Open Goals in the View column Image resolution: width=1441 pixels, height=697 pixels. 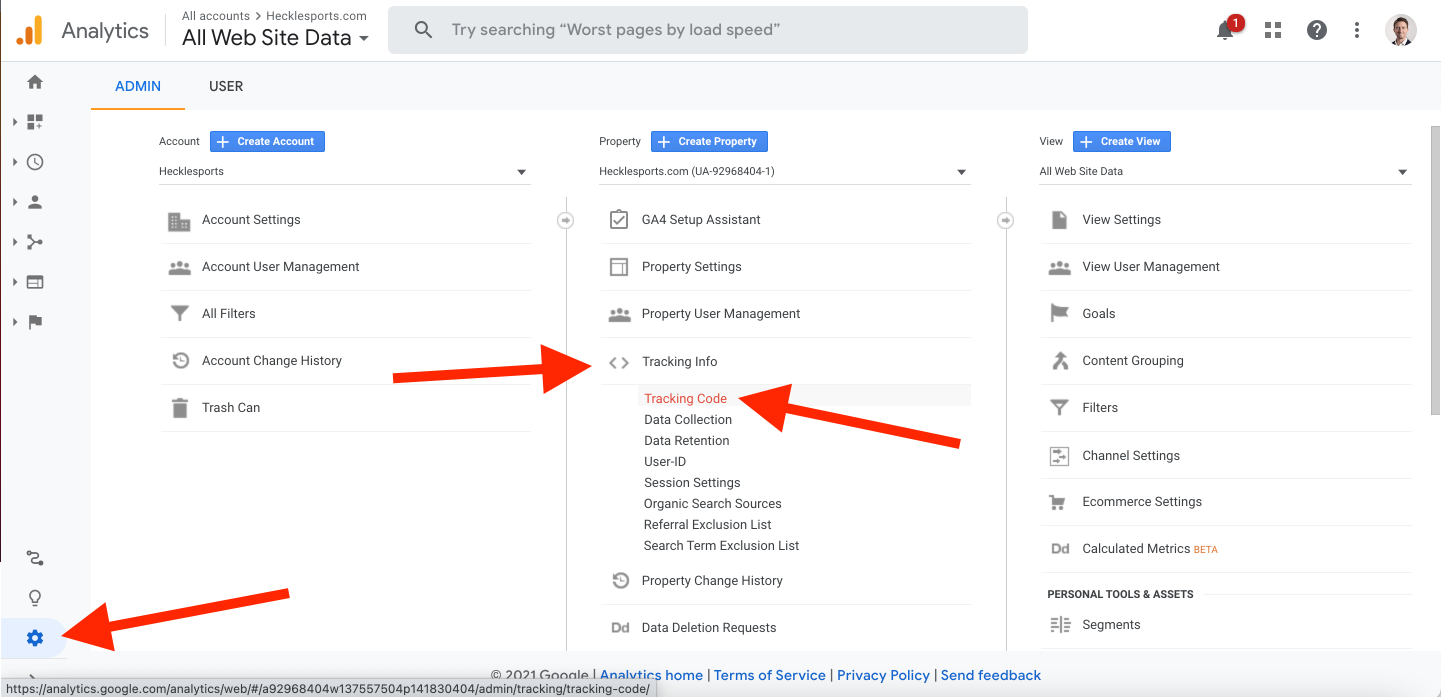[x=1098, y=314]
